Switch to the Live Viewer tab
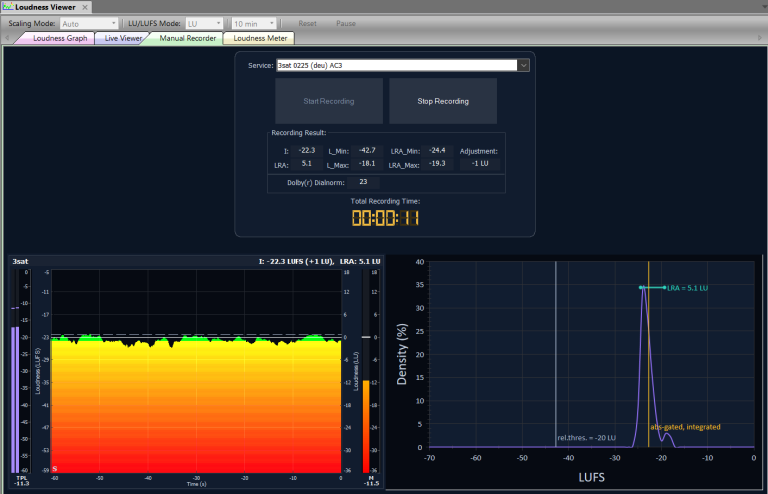 pyautogui.click(x=123, y=38)
